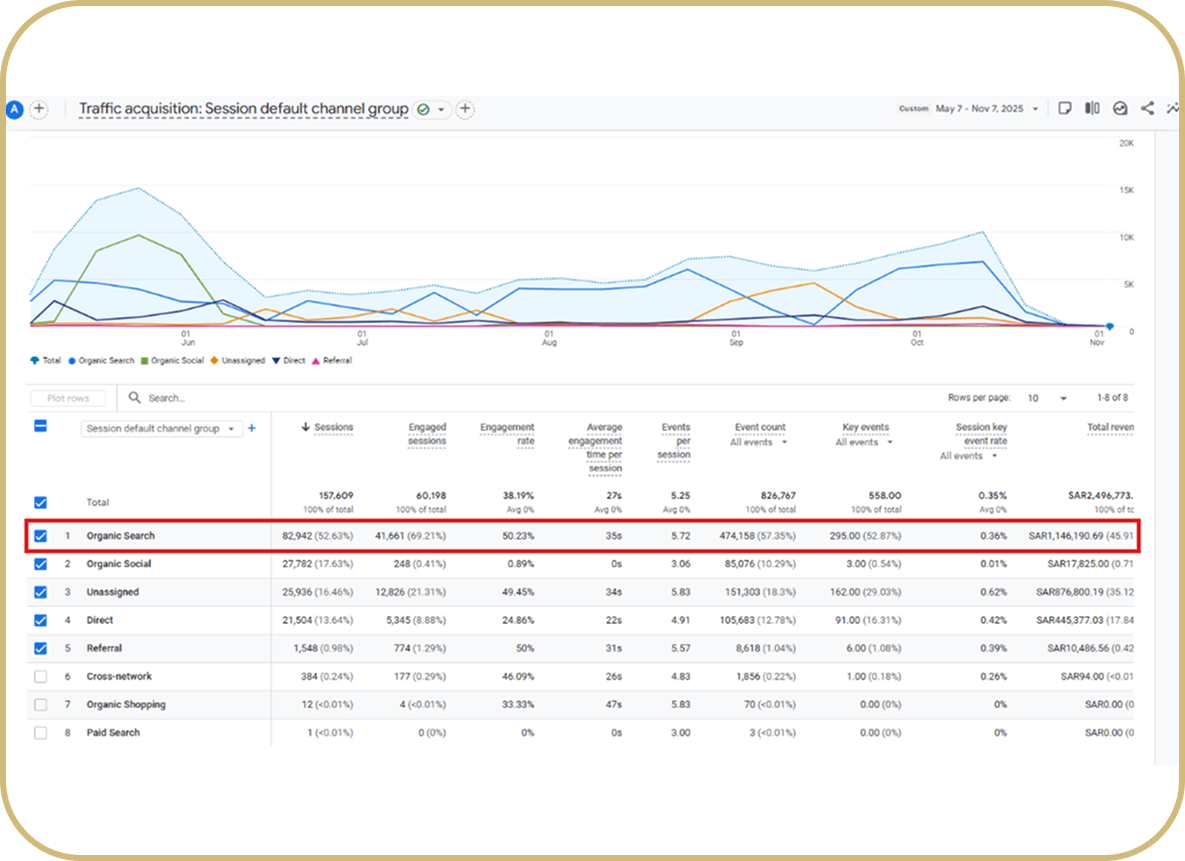
Task: Click the search magnifier icon
Action: pyautogui.click(x=135, y=398)
